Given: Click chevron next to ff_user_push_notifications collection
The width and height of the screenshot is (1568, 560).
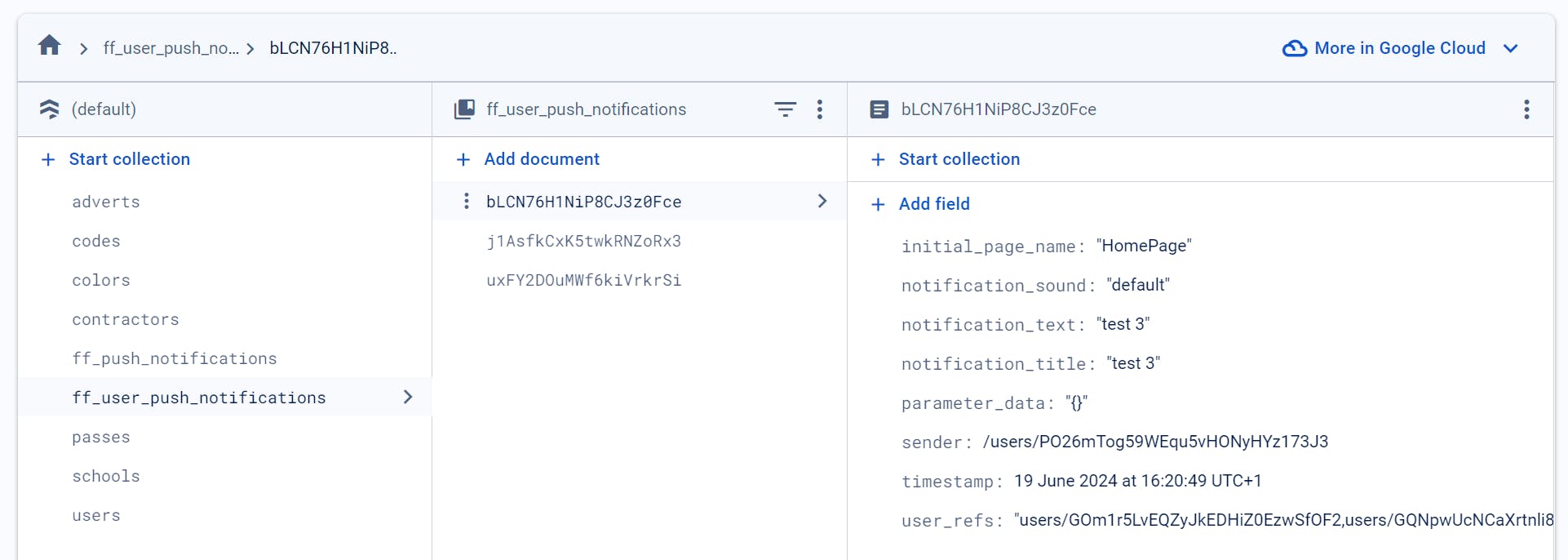Looking at the screenshot, I should point(408,397).
